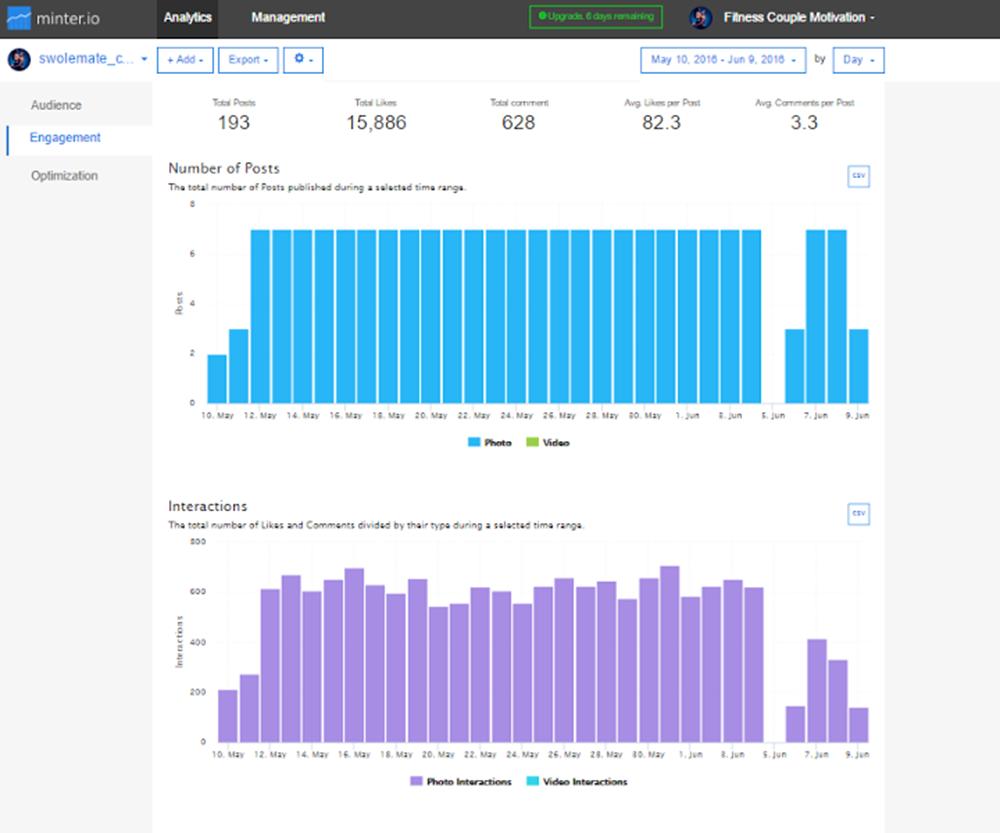Go to the Optimization sidebar section
Screen dimensions: 1000x833
click(64, 176)
